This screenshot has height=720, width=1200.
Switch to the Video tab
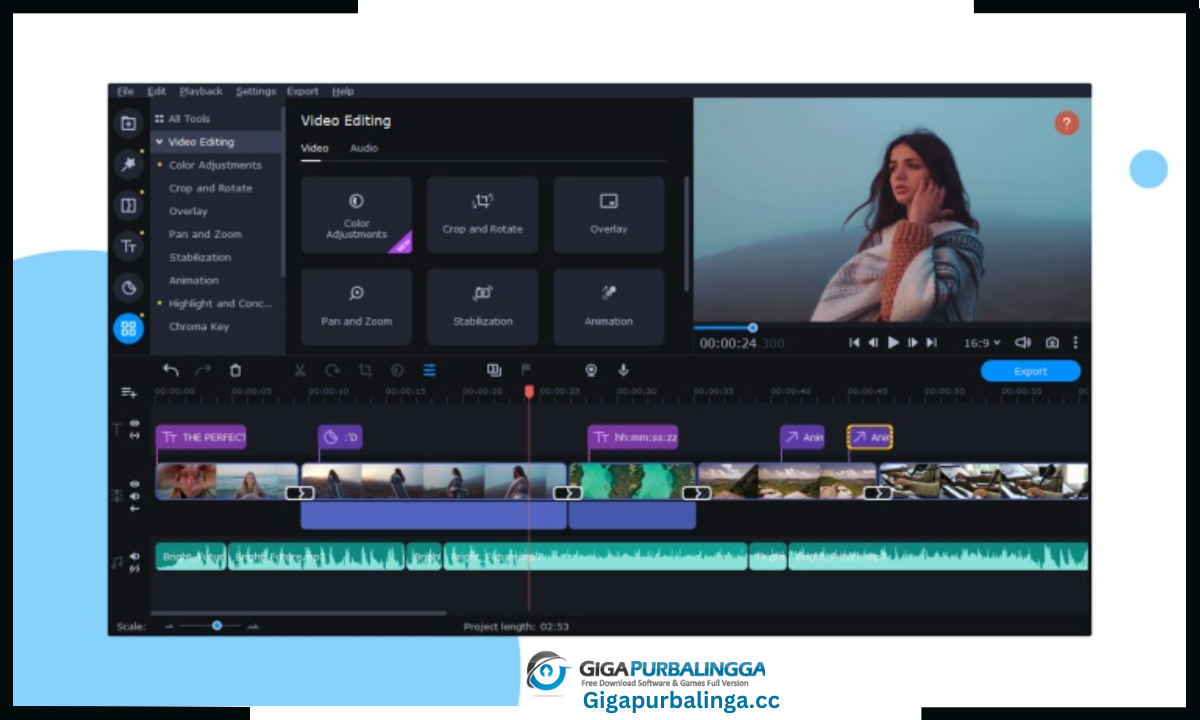coord(315,148)
